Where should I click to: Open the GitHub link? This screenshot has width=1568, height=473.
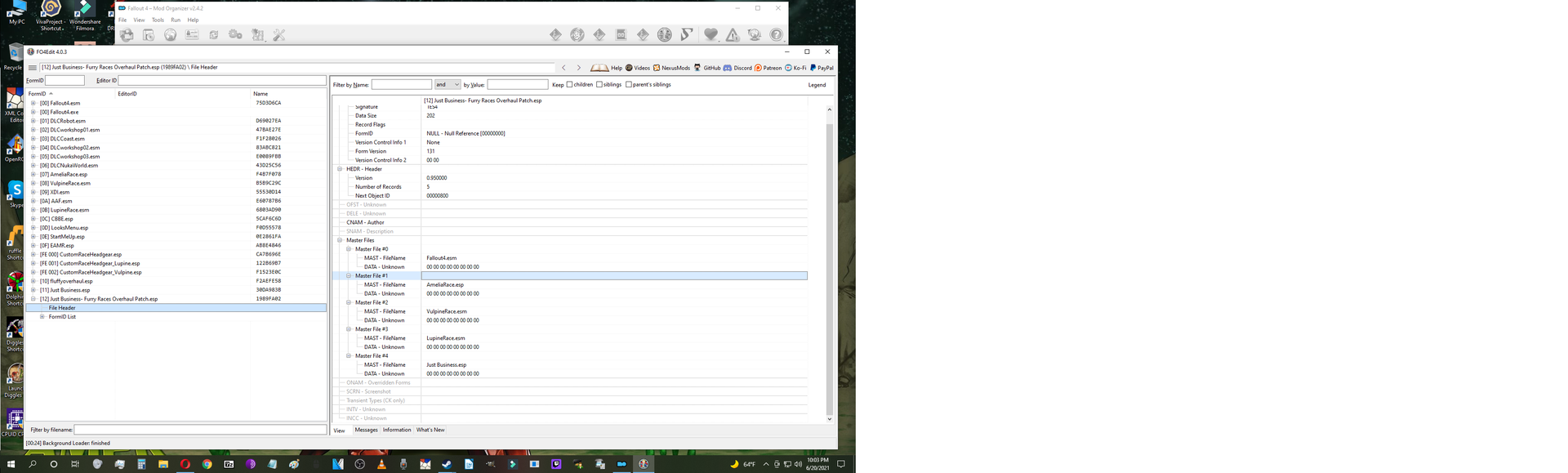707,68
